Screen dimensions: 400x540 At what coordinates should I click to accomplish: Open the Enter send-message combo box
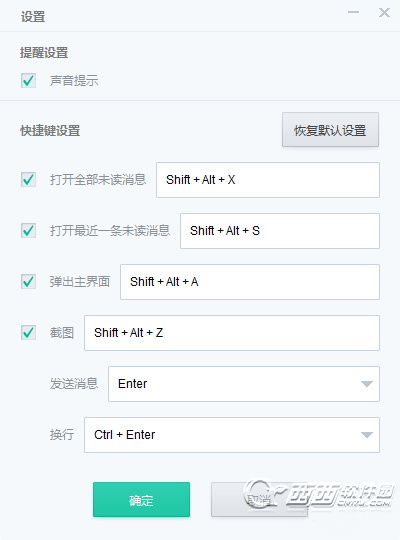(x=244, y=384)
